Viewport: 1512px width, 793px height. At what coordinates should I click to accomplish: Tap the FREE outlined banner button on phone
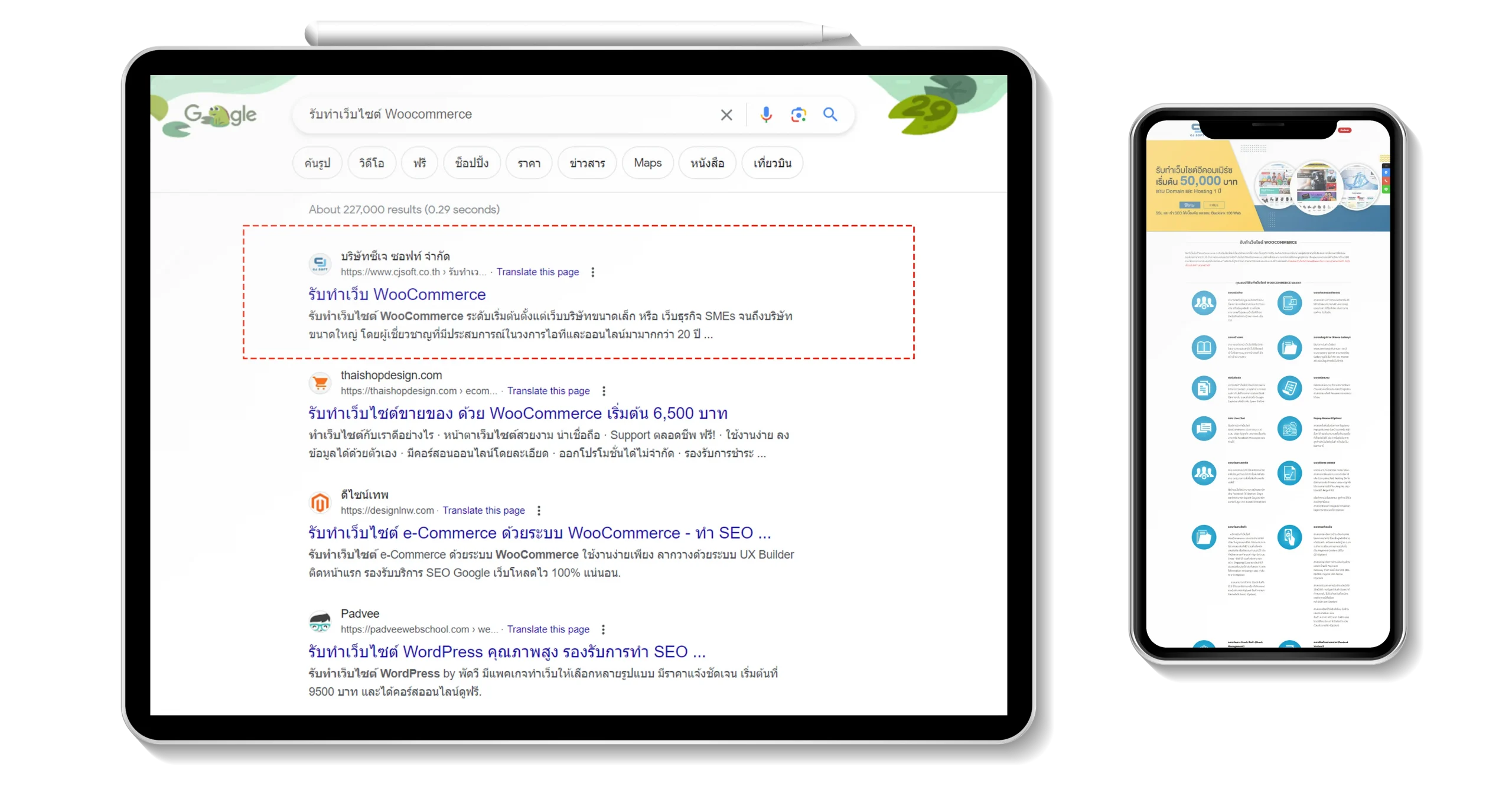tap(1214, 205)
